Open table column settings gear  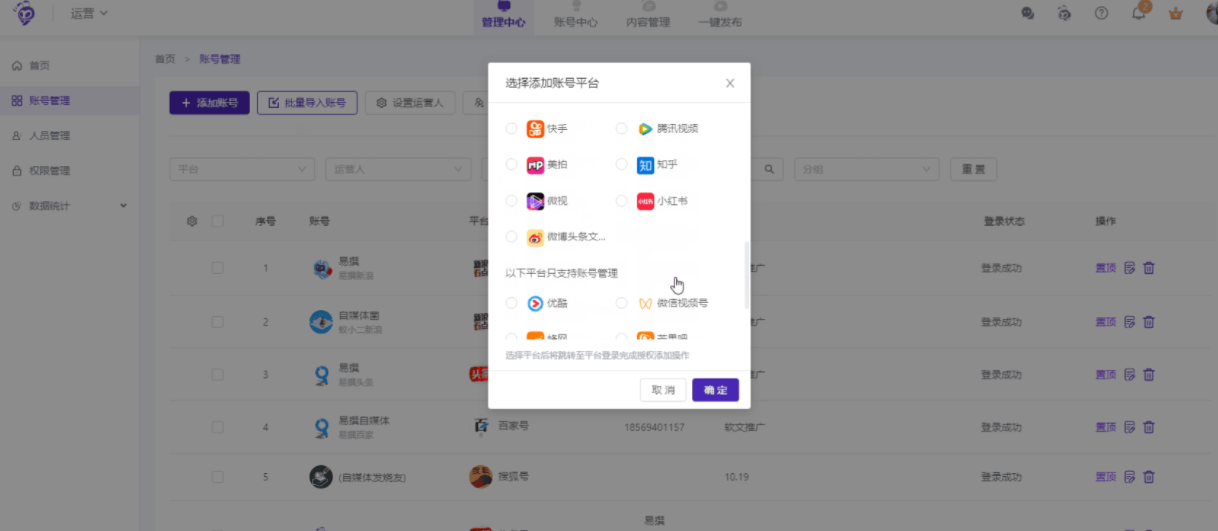pos(192,221)
